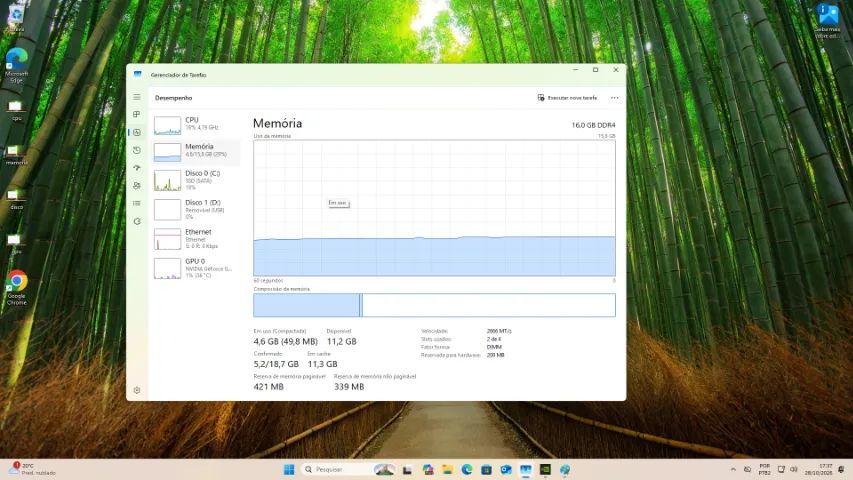The height and width of the screenshot is (480, 853).
Task: Click the "16,0 GB DDR4" label
Action: (x=593, y=125)
